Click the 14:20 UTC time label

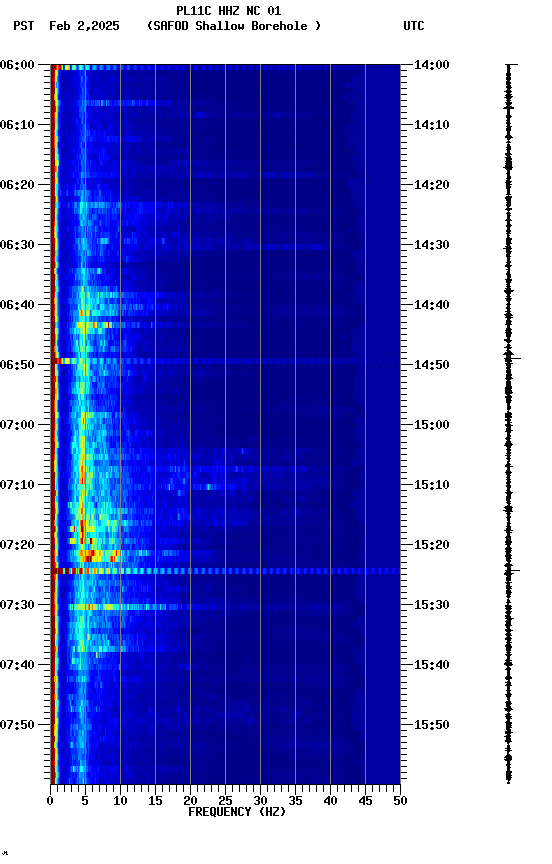432,185
